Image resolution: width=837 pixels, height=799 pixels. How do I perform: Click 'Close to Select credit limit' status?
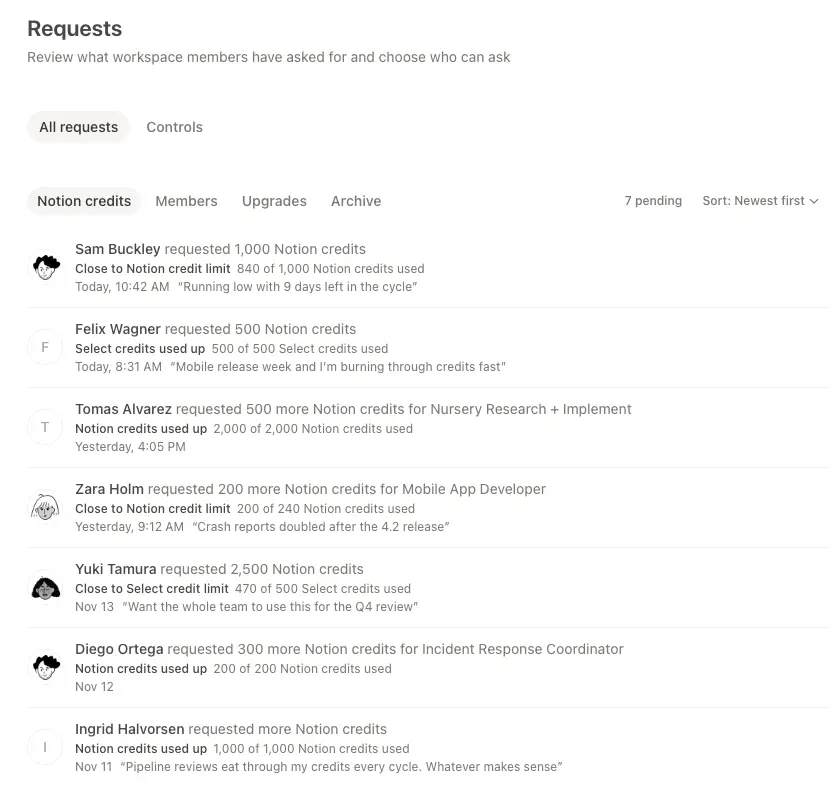(152, 589)
